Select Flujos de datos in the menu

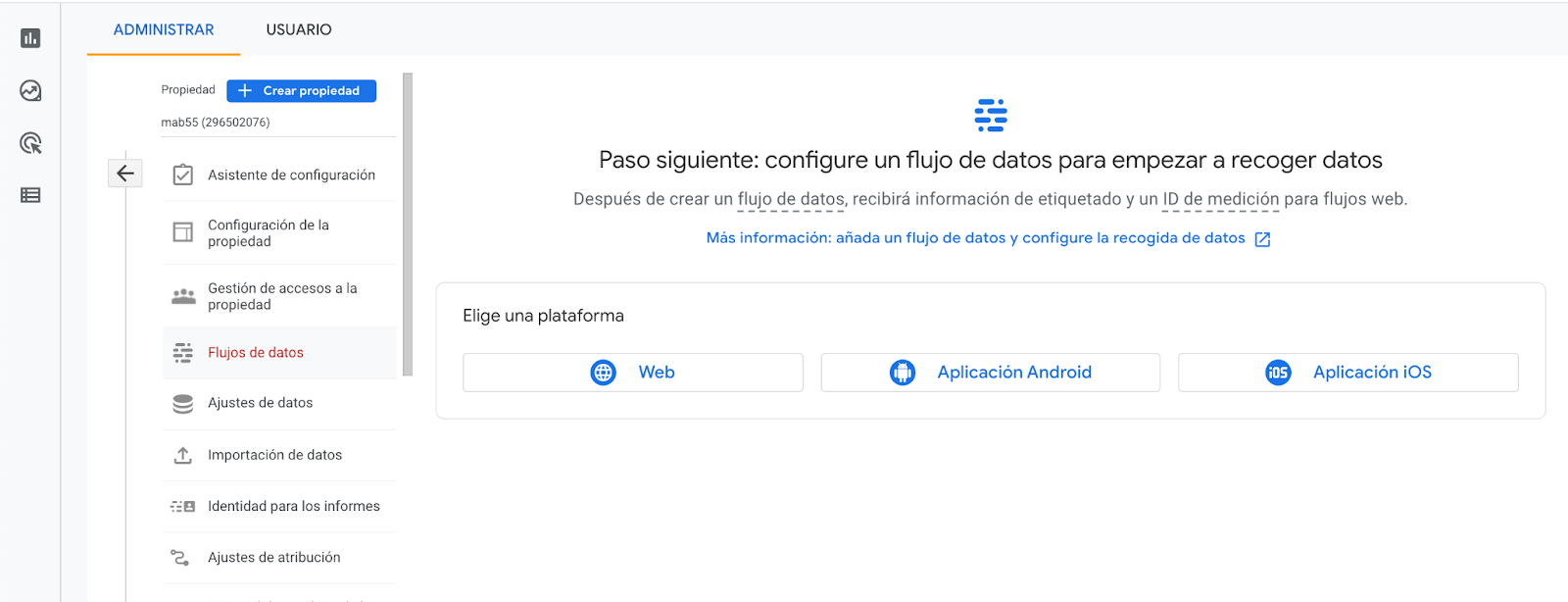coord(256,352)
